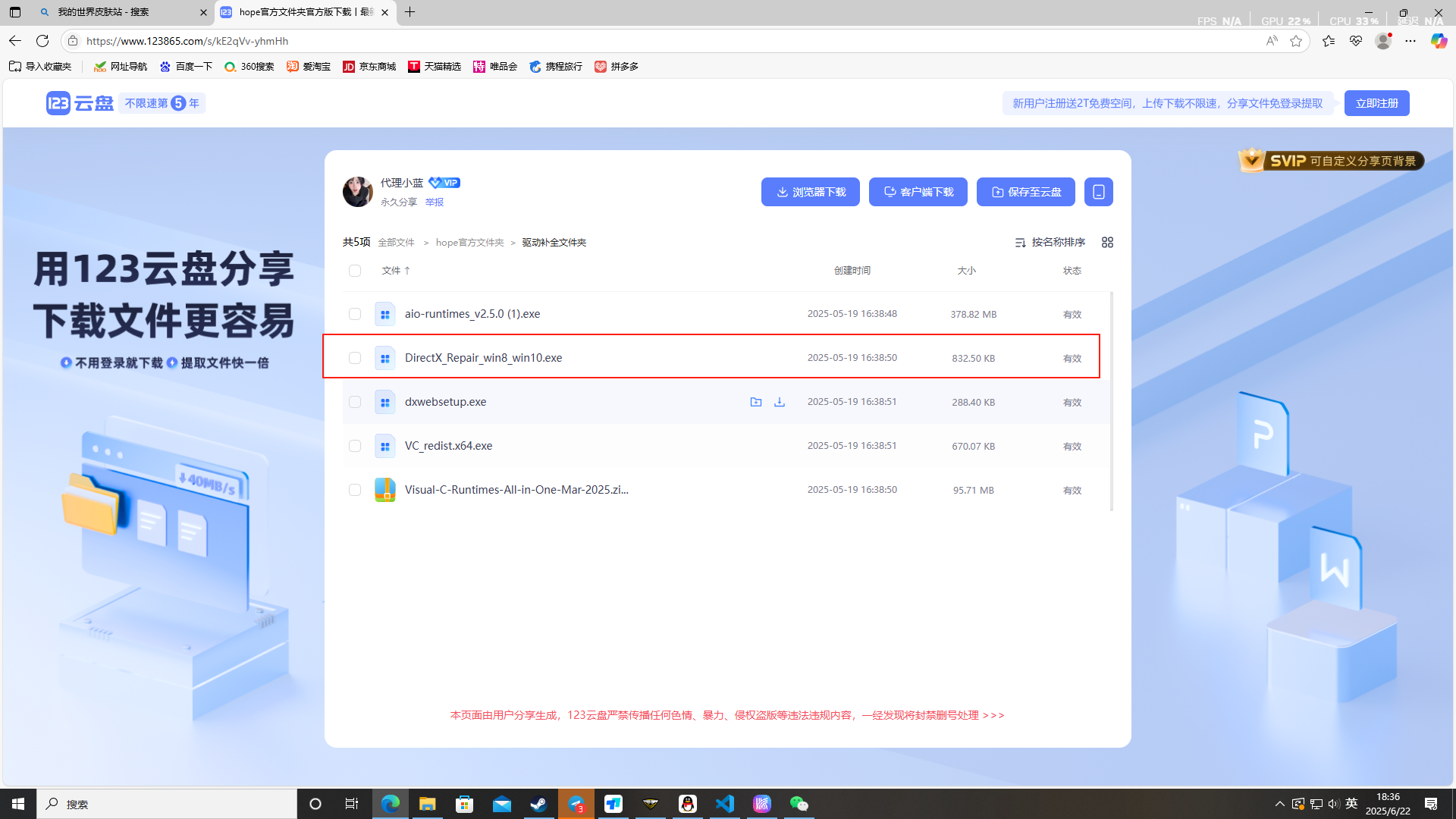Click aio-runtimes_v2.5.0 file type icon

(385, 314)
